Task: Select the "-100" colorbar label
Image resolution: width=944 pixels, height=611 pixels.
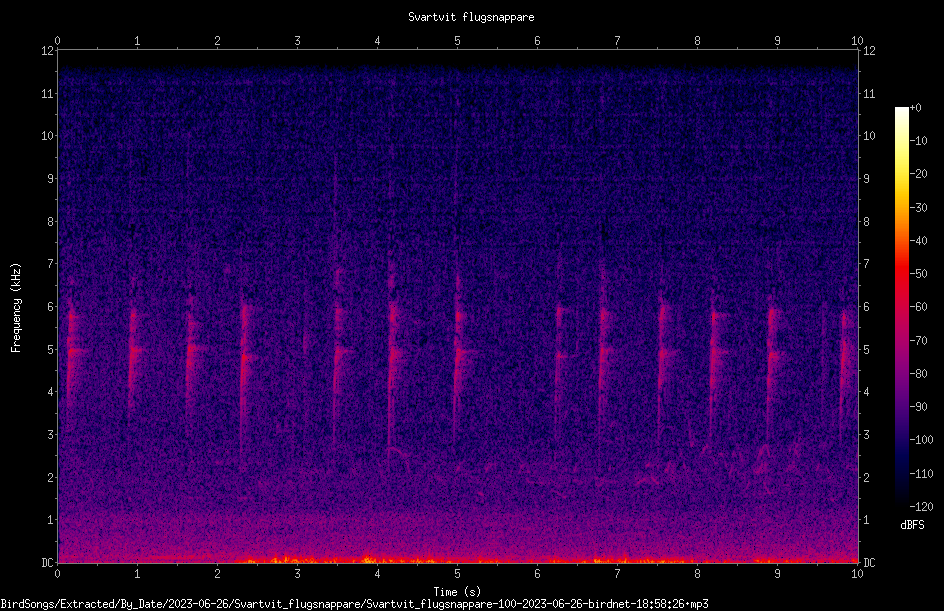Action: click(922, 440)
